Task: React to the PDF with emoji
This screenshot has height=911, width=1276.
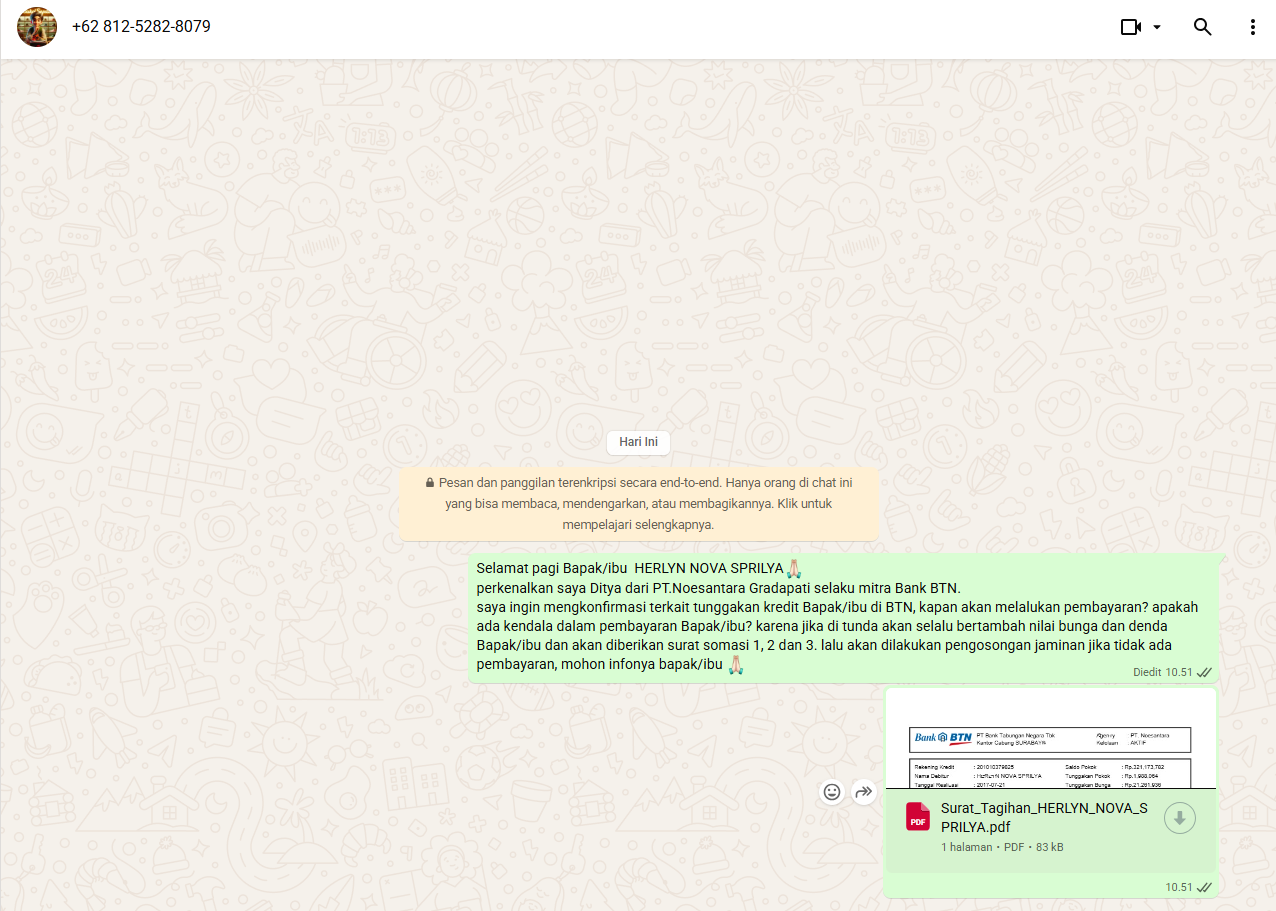Action: point(832,792)
